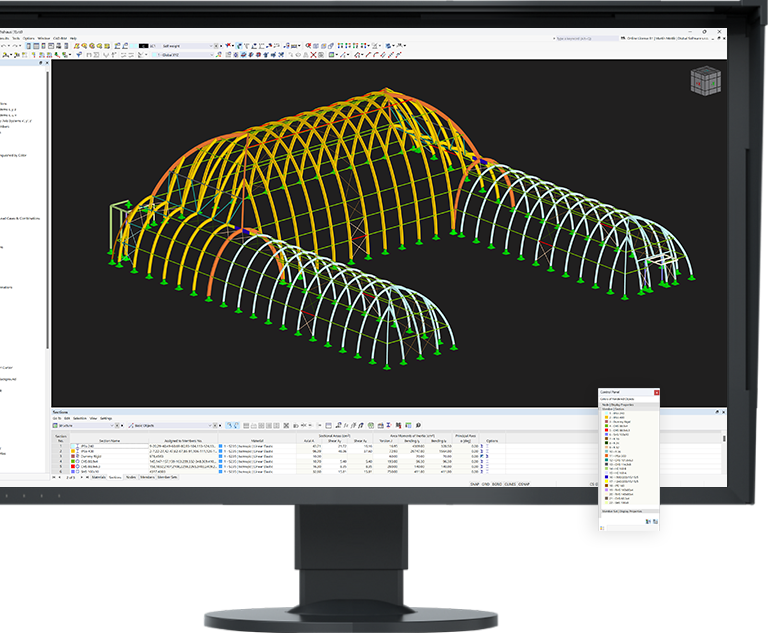Open the Settings menu in Sections panel
Image resolution: width=768 pixels, height=633 pixels.
tap(106, 418)
